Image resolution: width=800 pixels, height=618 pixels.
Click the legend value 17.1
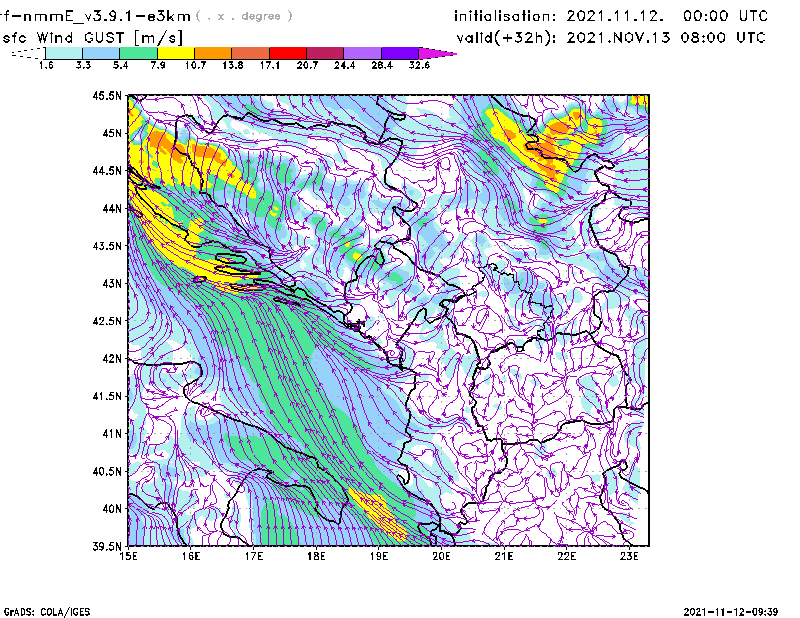[x=269, y=65]
